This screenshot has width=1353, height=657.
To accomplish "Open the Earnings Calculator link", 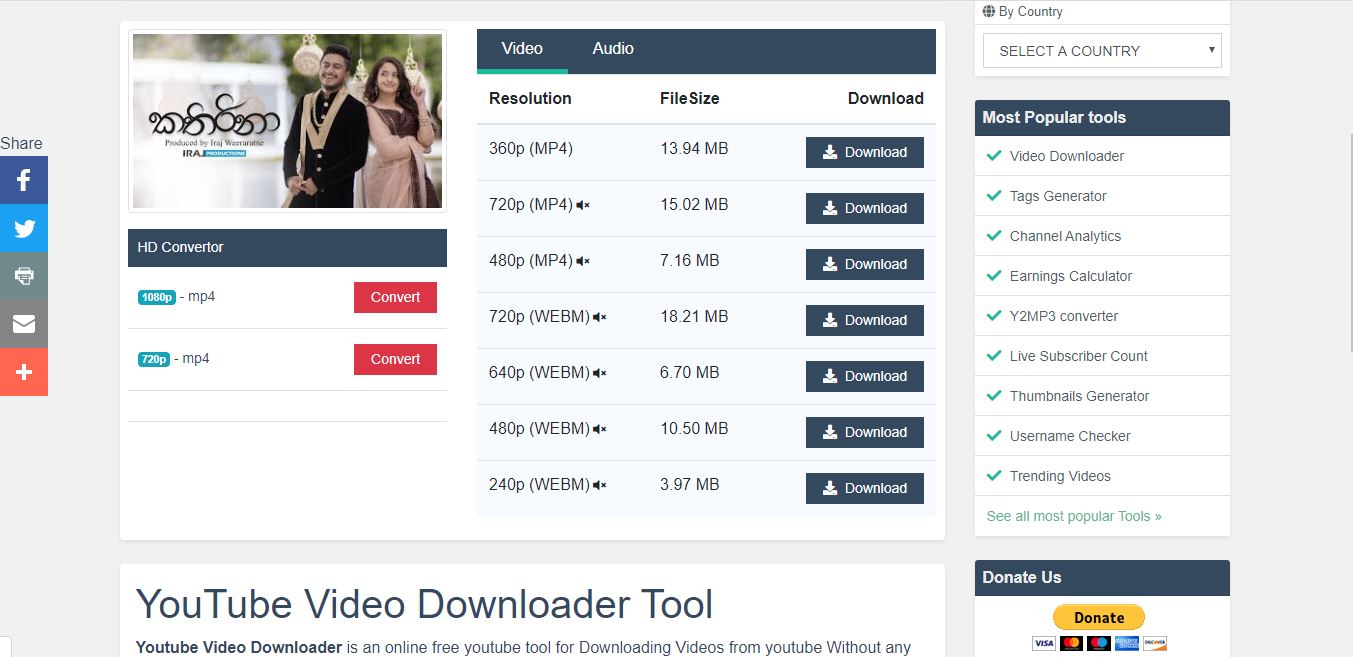I will [x=1070, y=276].
